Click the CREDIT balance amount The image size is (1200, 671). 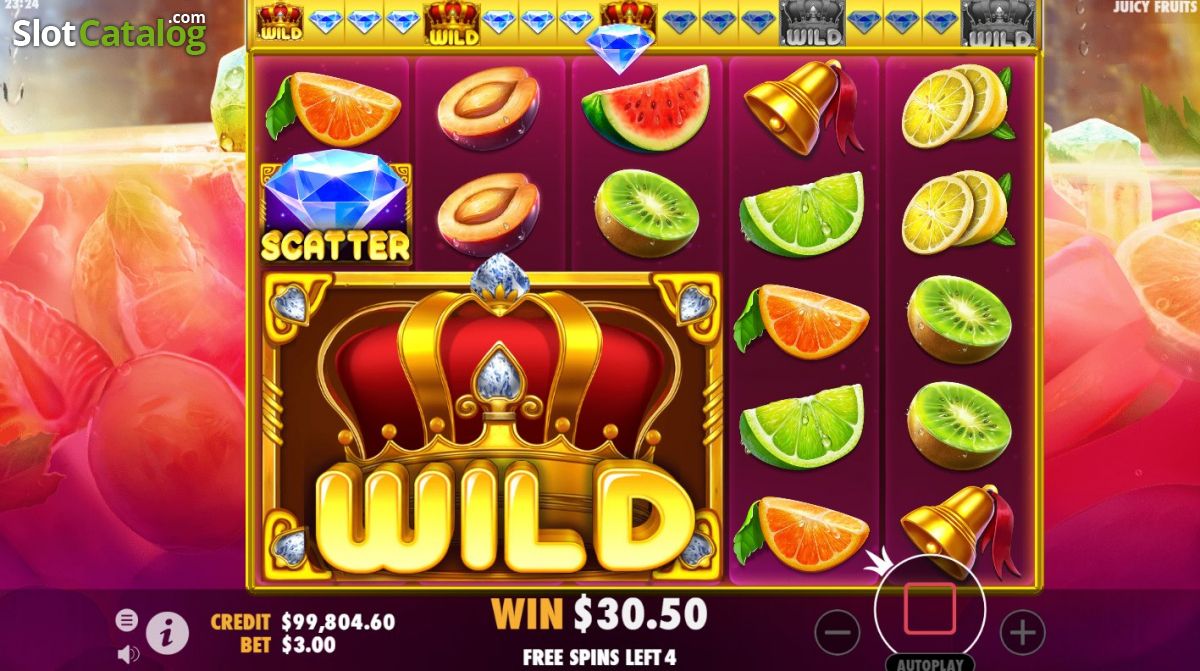click(338, 622)
